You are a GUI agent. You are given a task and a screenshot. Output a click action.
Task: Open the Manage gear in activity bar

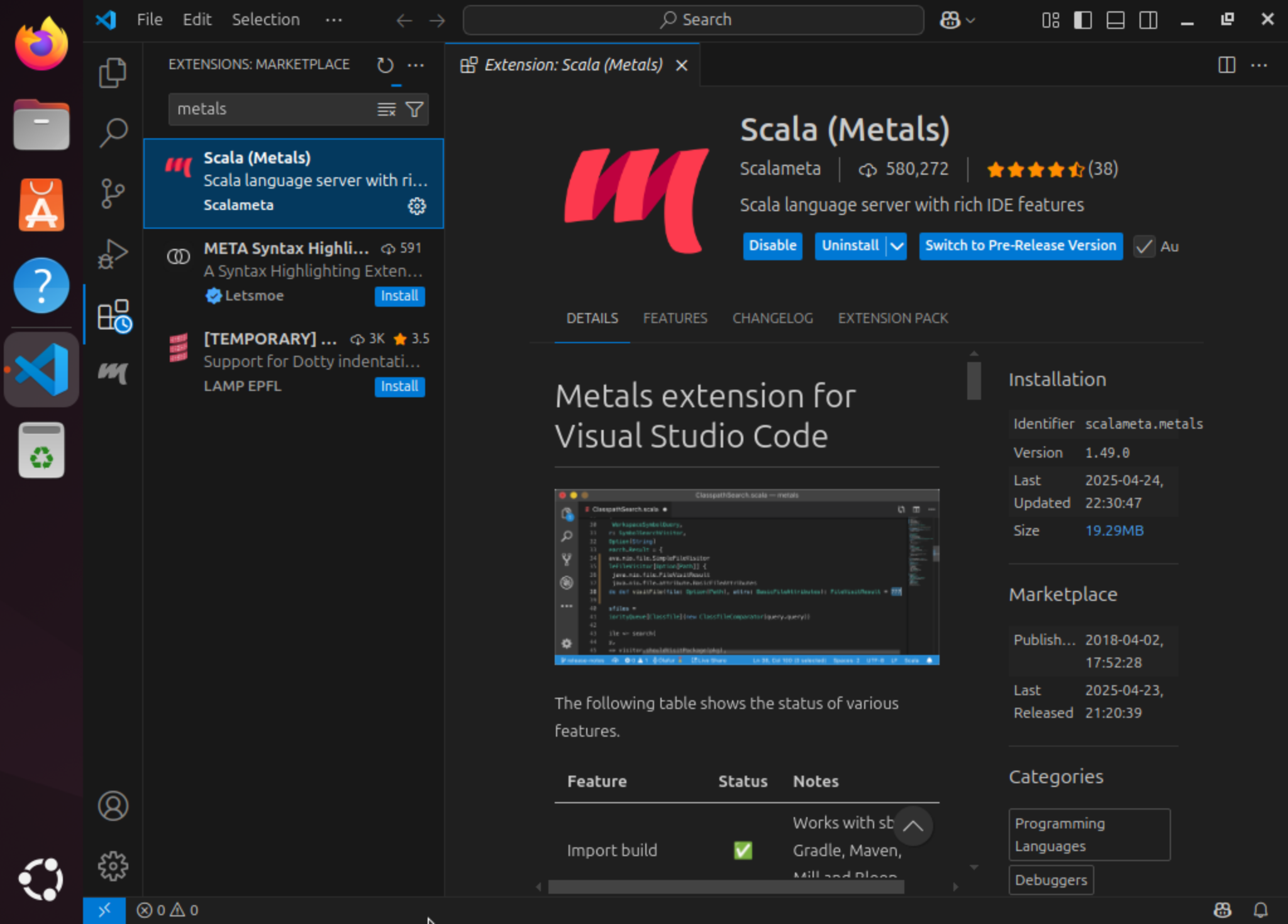coord(113,866)
